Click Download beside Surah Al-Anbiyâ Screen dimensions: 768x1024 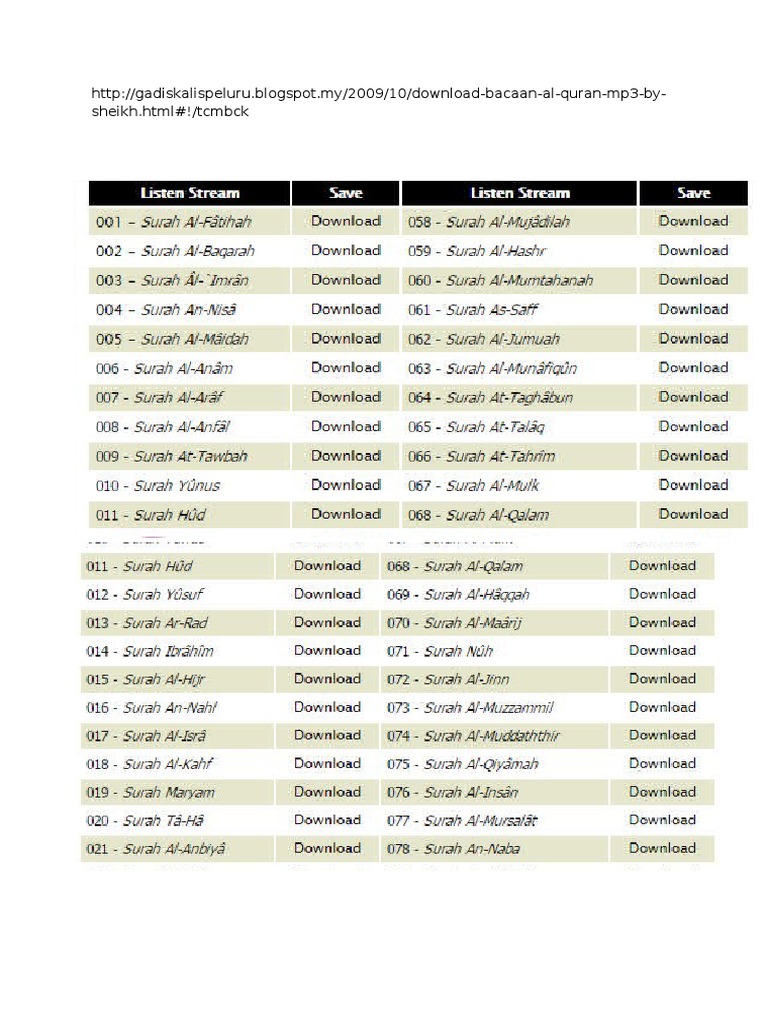tap(327, 849)
